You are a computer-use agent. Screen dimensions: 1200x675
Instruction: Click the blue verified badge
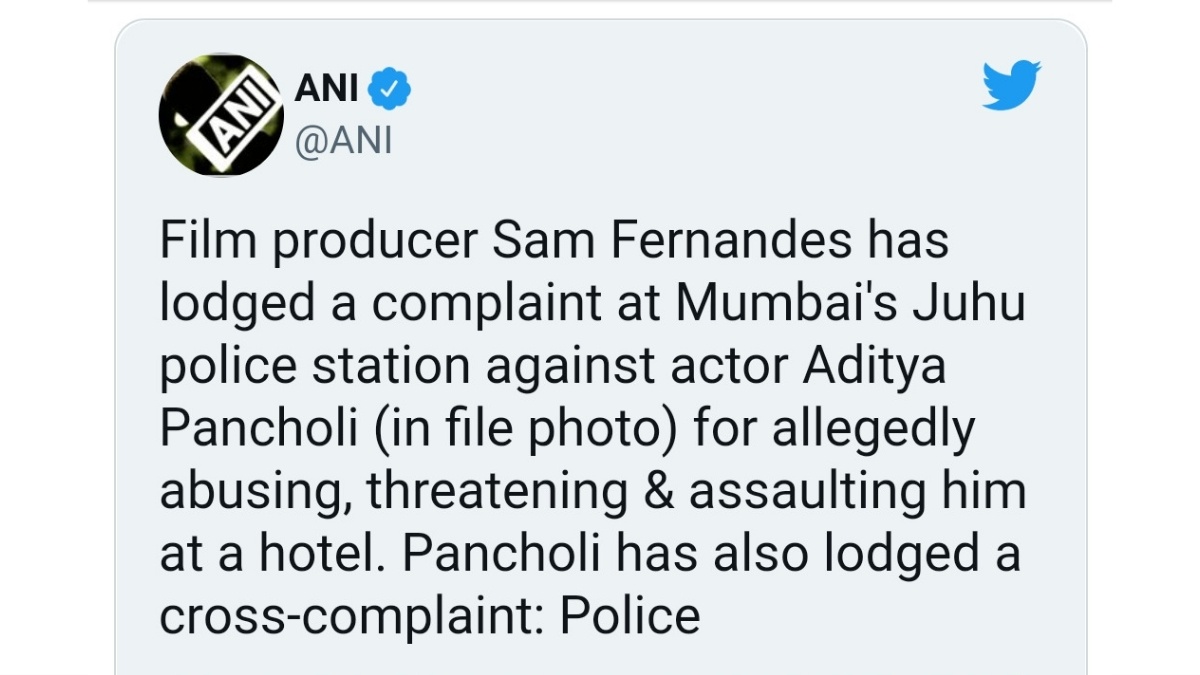click(391, 90)
